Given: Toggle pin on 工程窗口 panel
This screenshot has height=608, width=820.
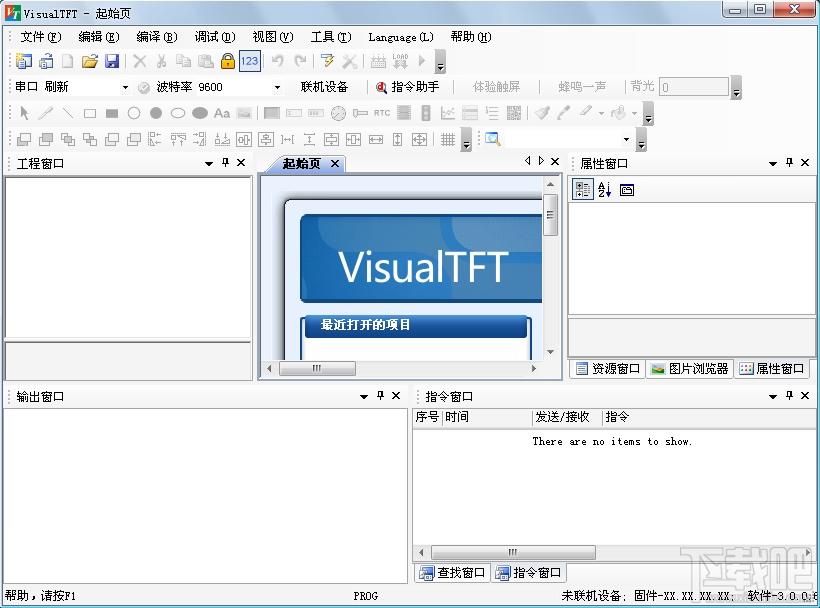Looking at the screenshot, I should (225, 163).
